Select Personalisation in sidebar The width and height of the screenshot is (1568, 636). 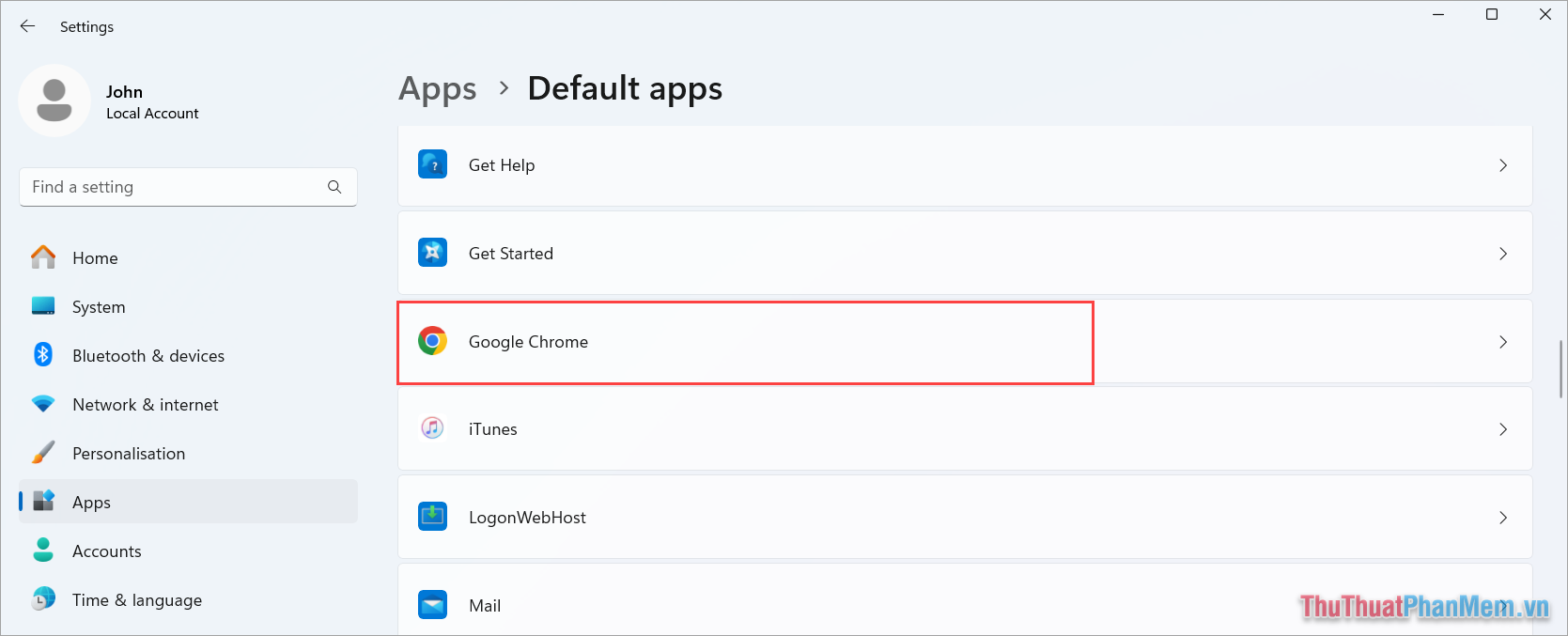click(x=188, y=453)
